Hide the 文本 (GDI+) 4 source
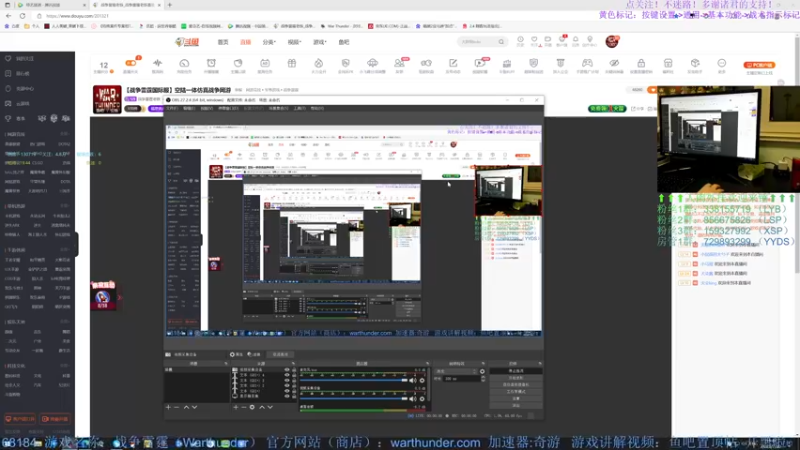This screenshot has width=800, height=450. 287,375
